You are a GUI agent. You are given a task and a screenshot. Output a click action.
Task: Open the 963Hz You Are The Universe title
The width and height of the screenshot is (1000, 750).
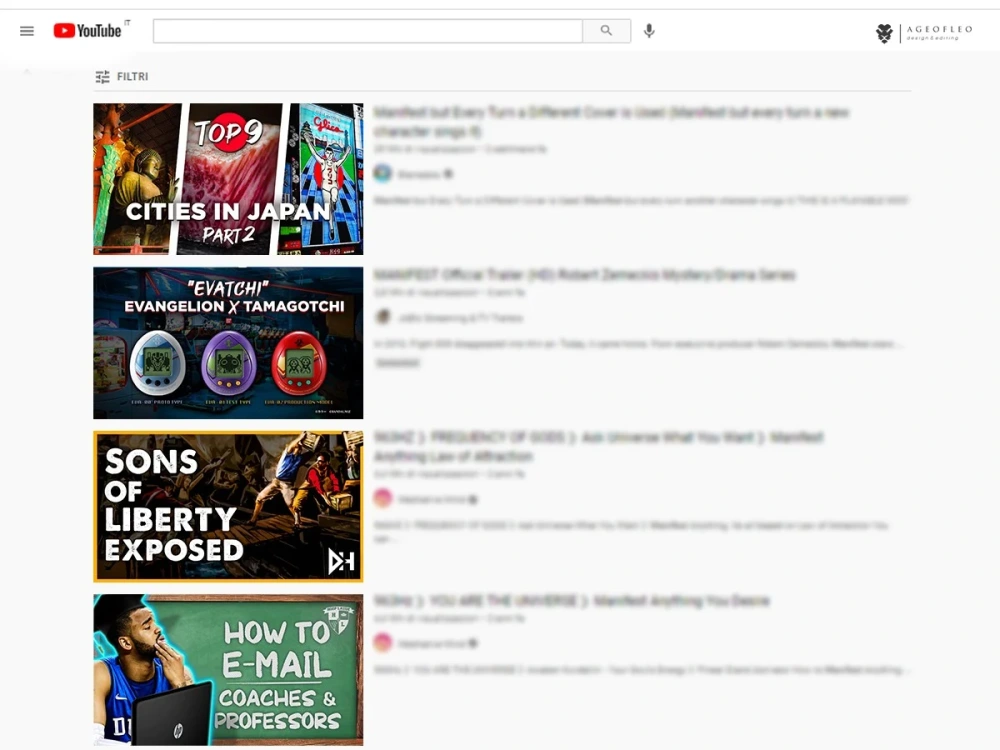tap(571, 601)
